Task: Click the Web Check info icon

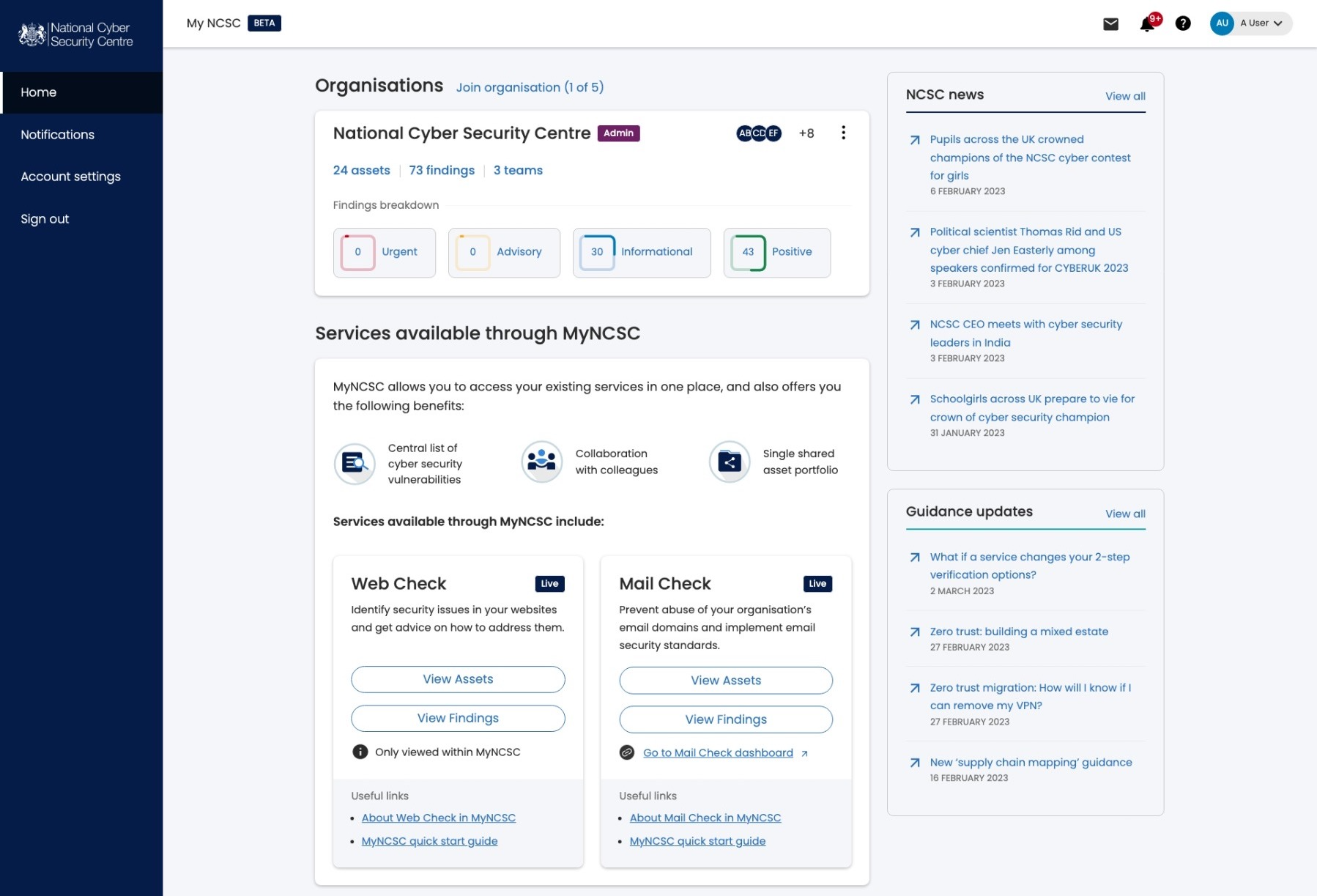Action: point(360,752)
